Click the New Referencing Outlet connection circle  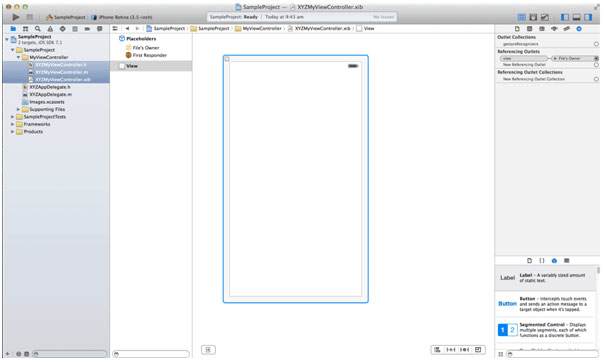point(596,65)
